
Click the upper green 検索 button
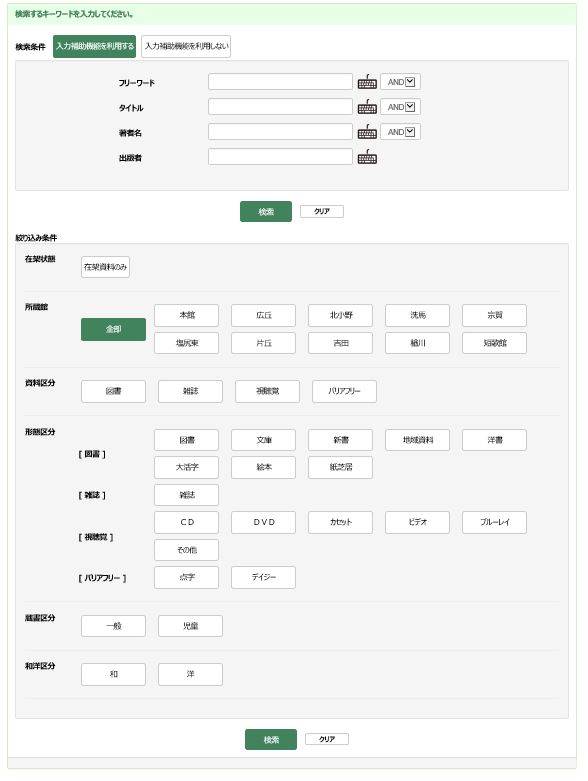pos(266,212)
